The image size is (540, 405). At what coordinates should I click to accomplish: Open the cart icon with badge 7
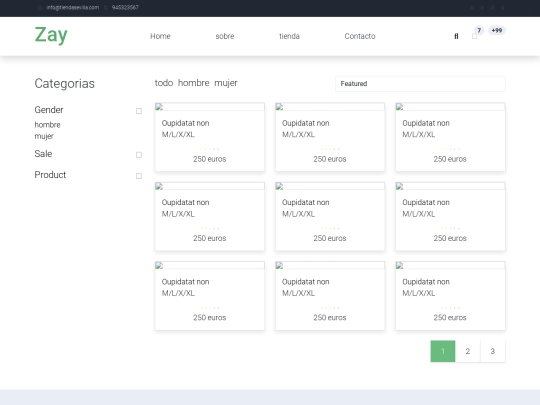click(x=474, y=36)
